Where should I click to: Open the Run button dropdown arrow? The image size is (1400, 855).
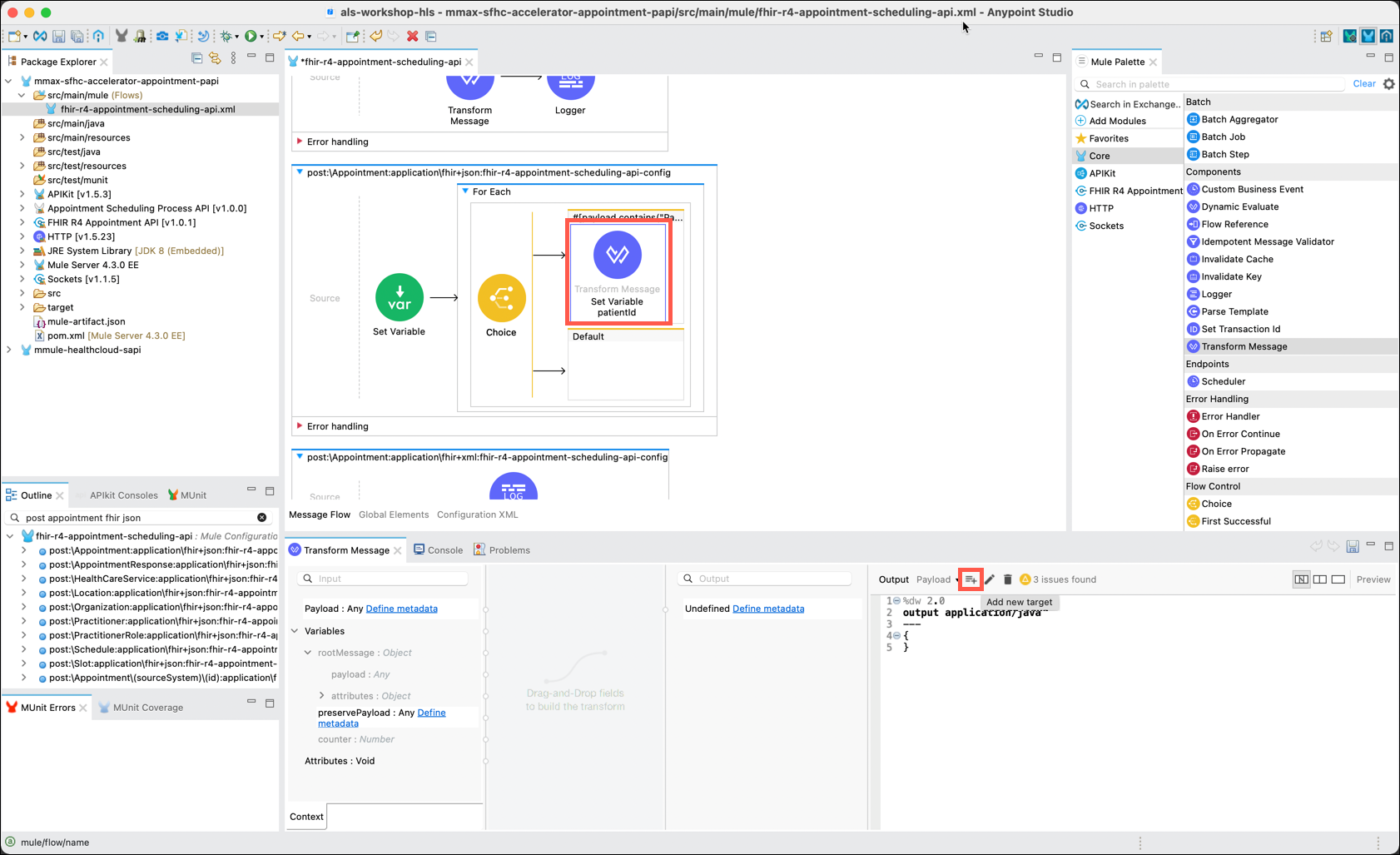click(x=261, y=37)
